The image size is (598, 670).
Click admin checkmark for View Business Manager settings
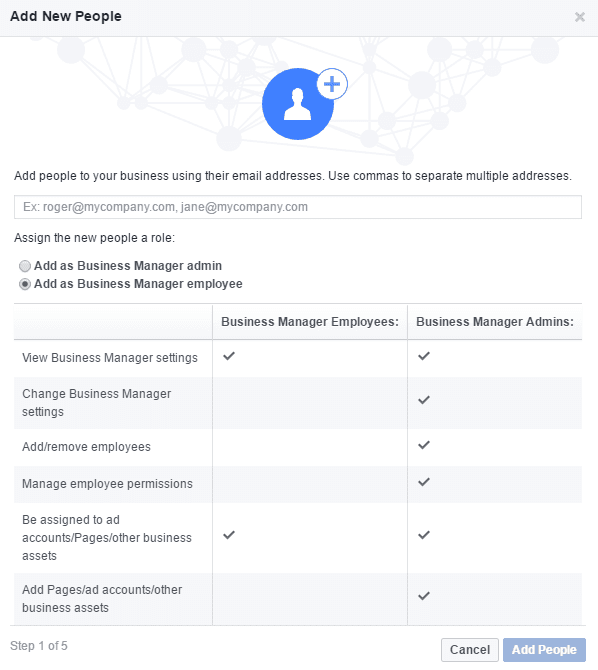tap(424, 356)
